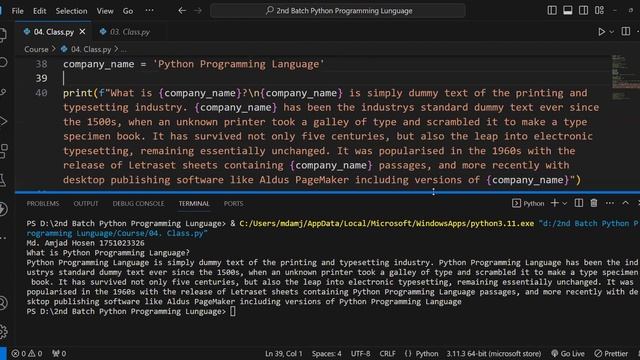Viewport: 640px width, 360px height.
Task: Maximize the panel with chevron up
Action: (625, 203)
